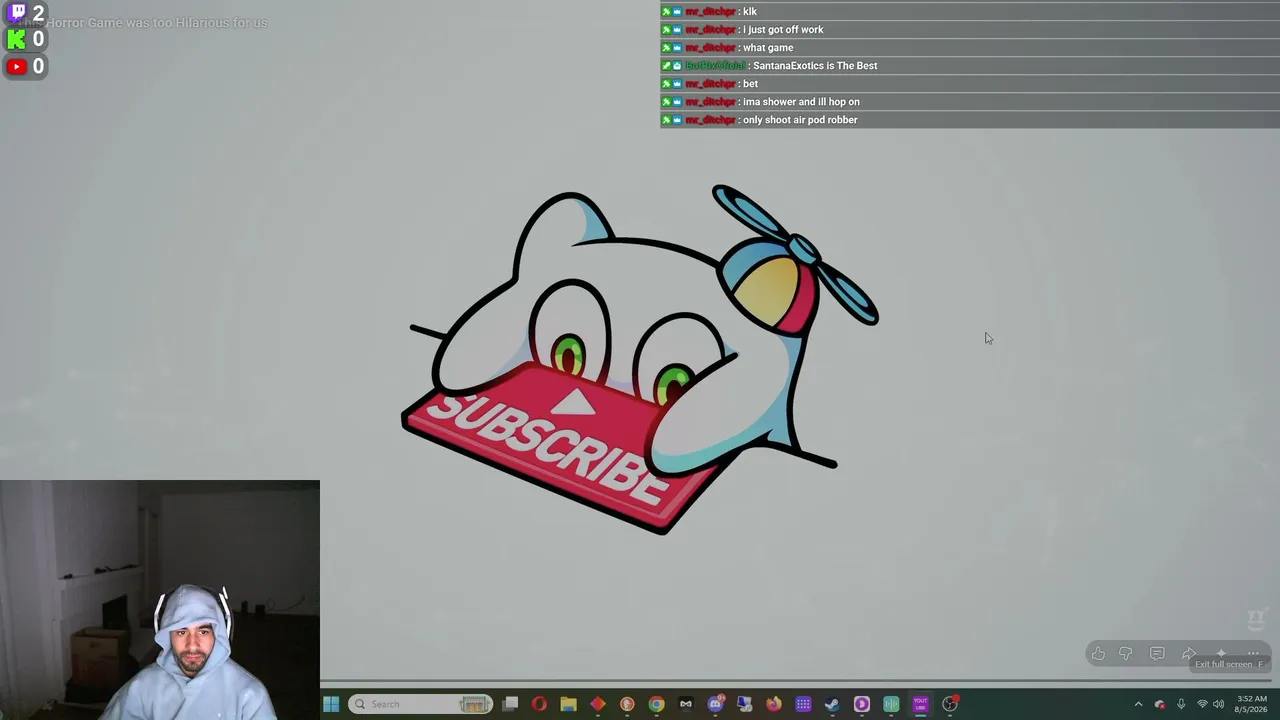This screenshot has width=1280, height=720.
Task: Click the webcam overlay thumbnail
Action: click(x=160, y=600)
